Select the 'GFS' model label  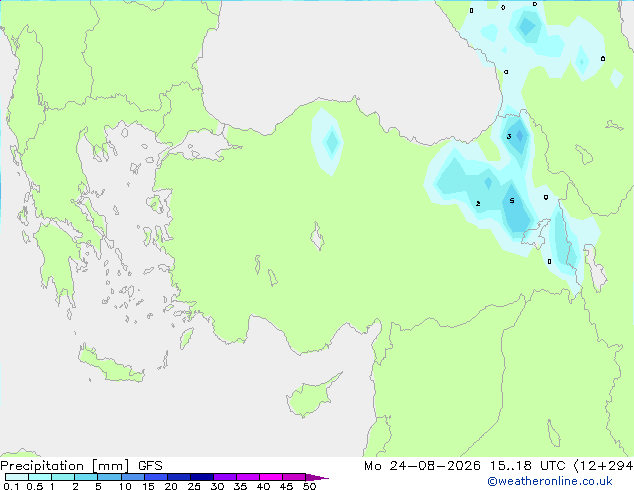click(x=150, y=466)
